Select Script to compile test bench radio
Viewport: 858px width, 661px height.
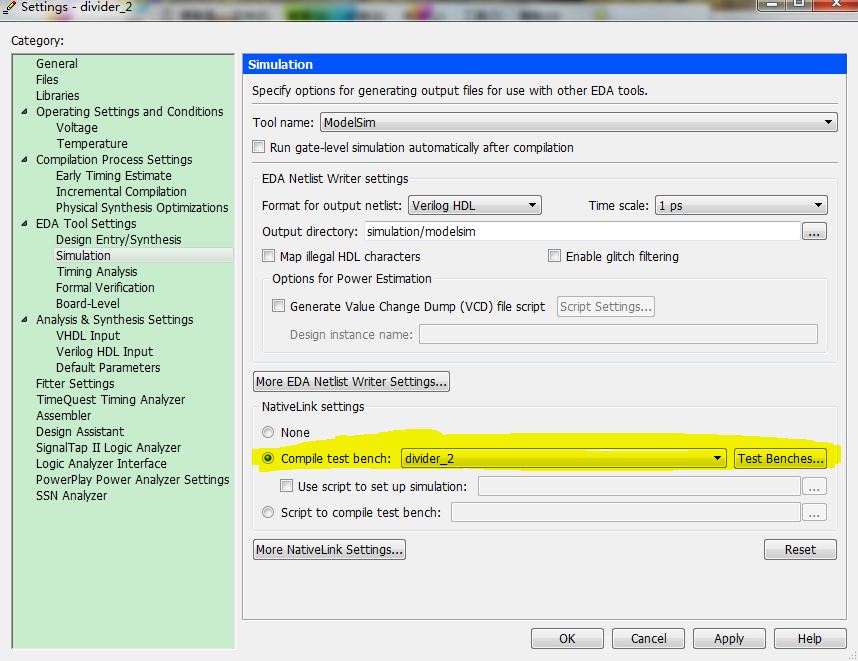[268, 512]
